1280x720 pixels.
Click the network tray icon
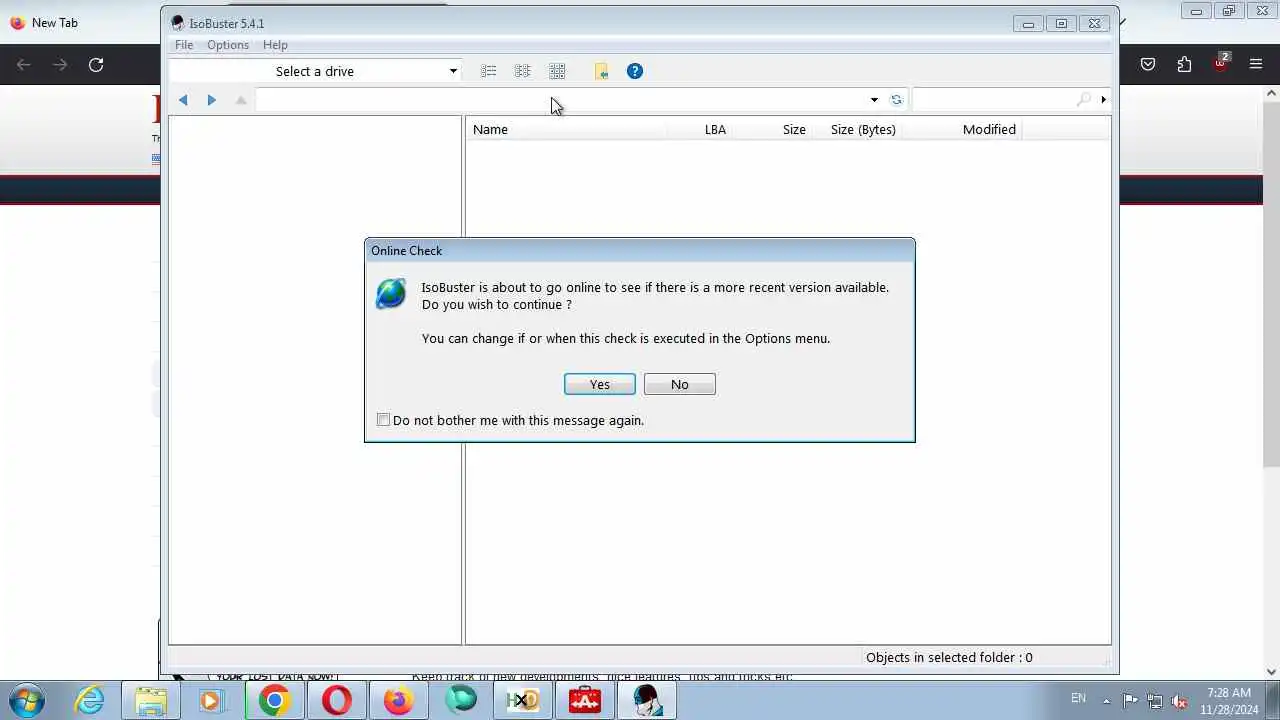pyautogui.click(x=1155, y=700)
